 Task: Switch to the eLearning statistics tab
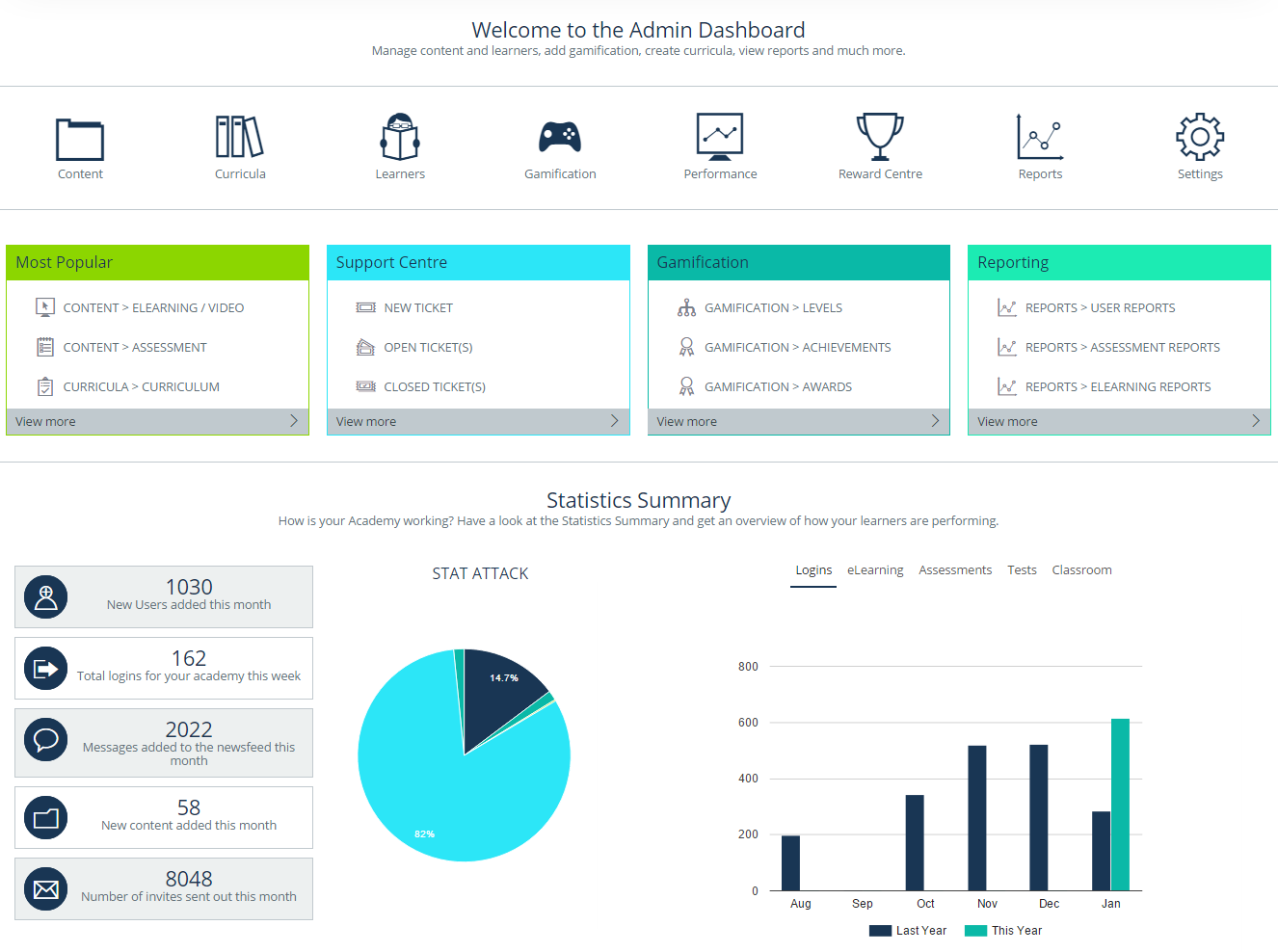[x=875, y=569]
